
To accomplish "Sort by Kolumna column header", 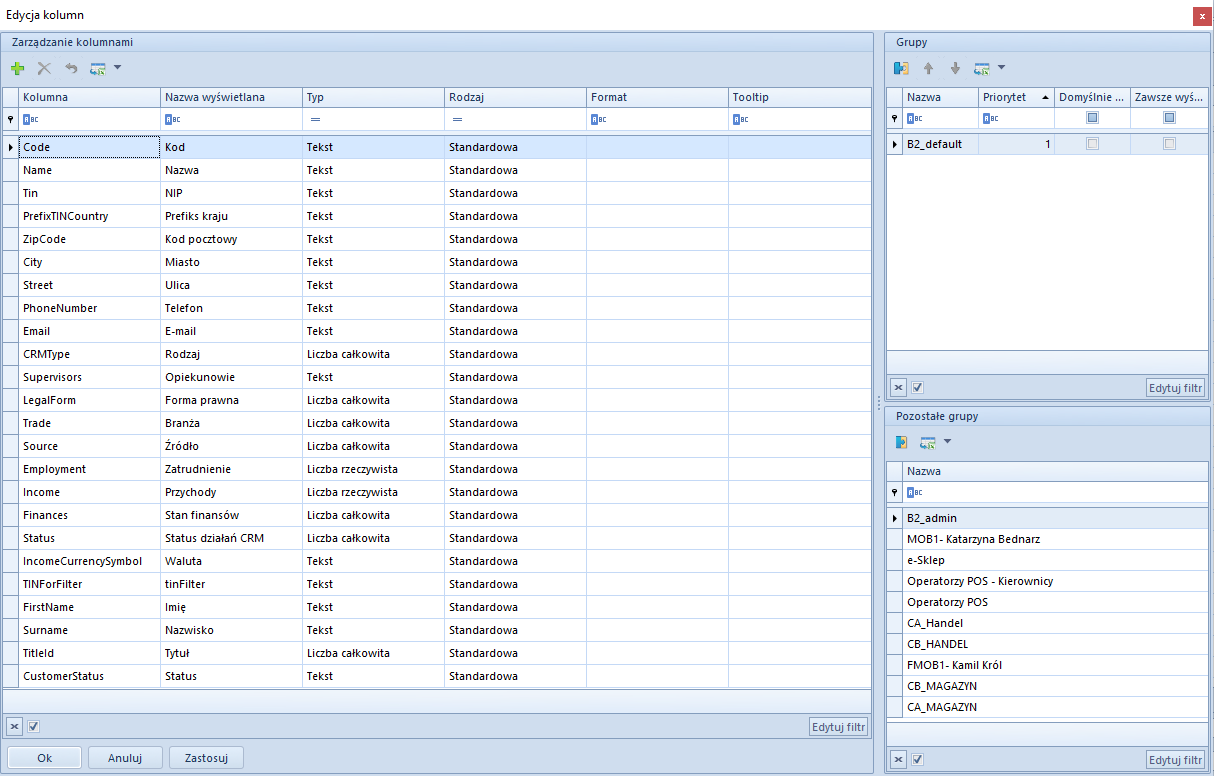I will [x=89, y=97].
